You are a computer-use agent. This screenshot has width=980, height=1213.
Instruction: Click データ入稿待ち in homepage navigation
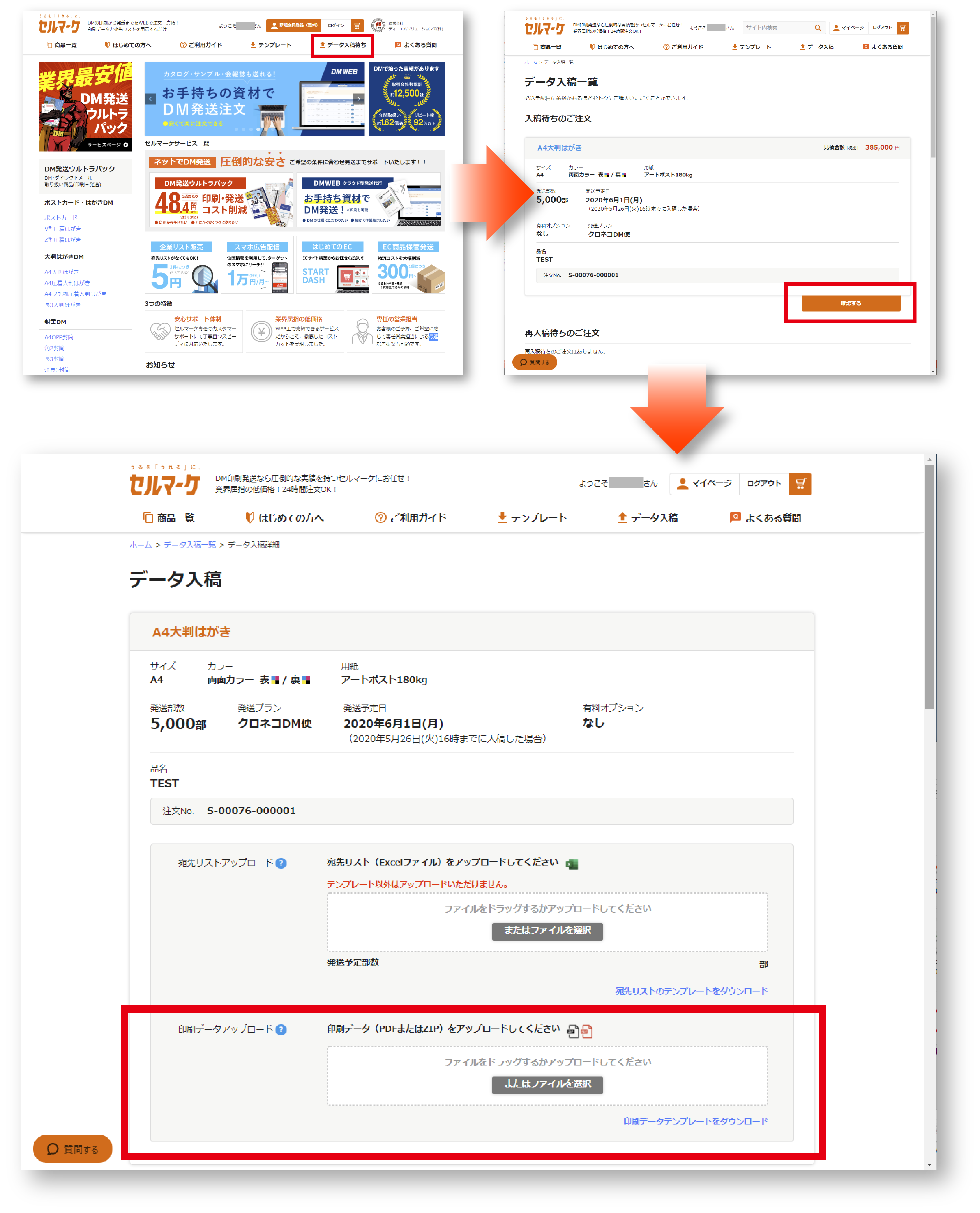click(x=343, y=45)
